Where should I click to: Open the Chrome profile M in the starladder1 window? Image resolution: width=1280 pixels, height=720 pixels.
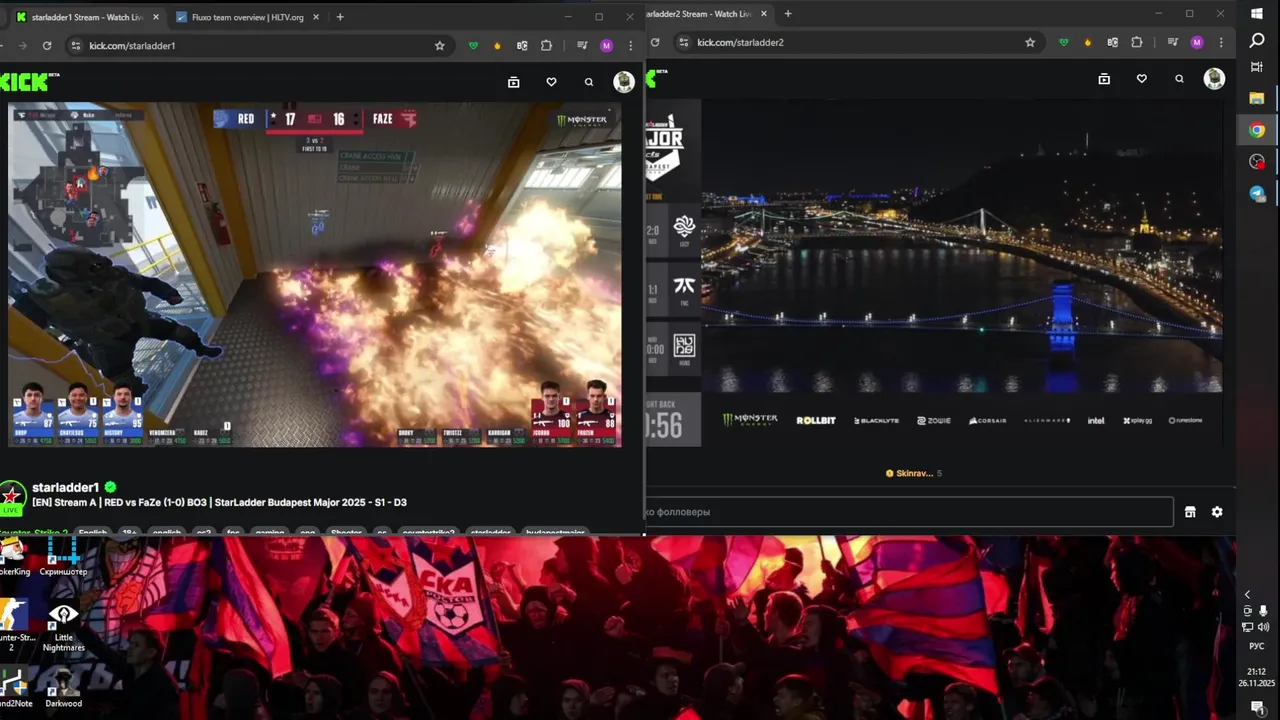[x=606, y=45]
